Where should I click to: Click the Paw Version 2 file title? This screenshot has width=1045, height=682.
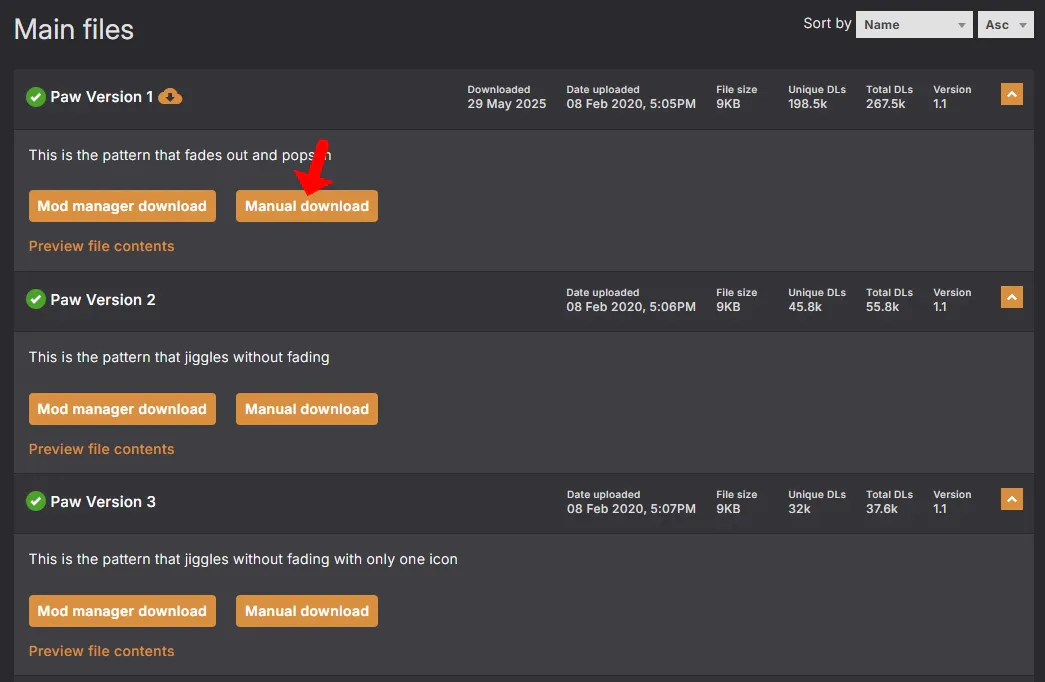pos(103,299)
